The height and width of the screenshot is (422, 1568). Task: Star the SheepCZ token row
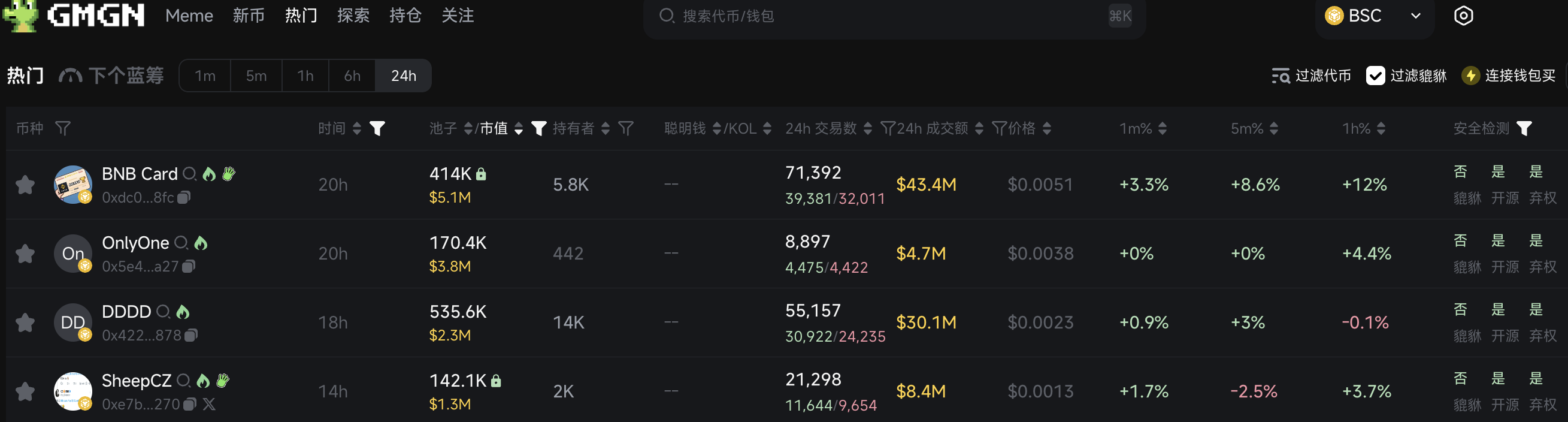click(x=25, y=390)
